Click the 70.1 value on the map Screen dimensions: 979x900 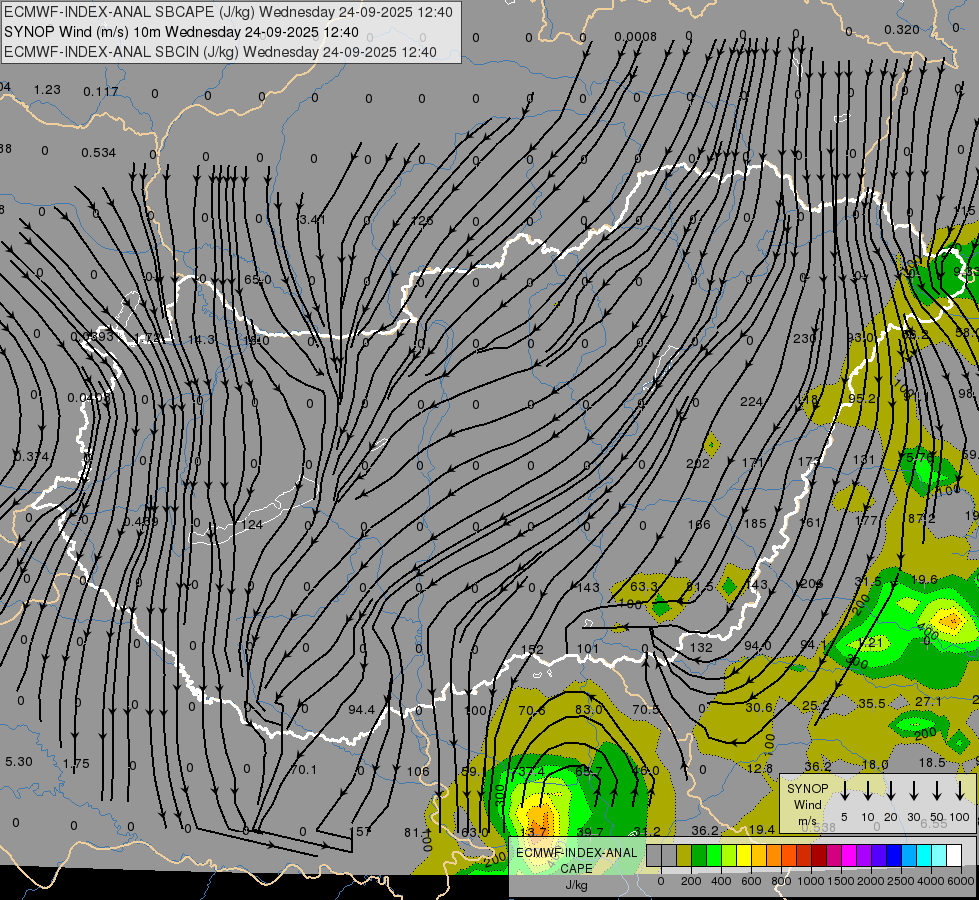click(x=303, y=769)
